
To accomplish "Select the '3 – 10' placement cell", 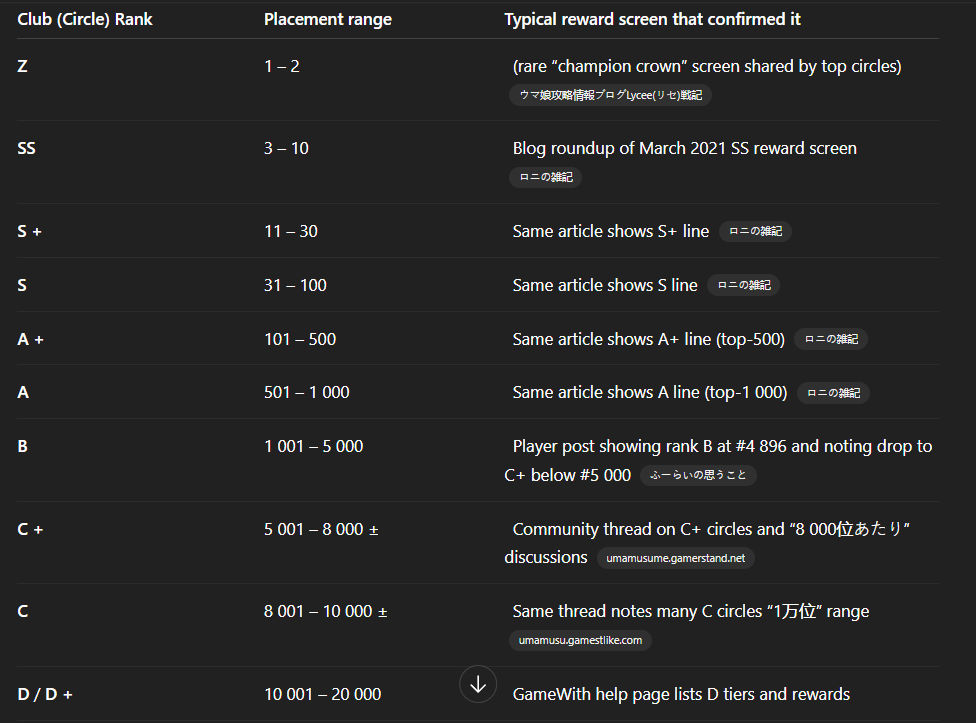I will 286,148.
